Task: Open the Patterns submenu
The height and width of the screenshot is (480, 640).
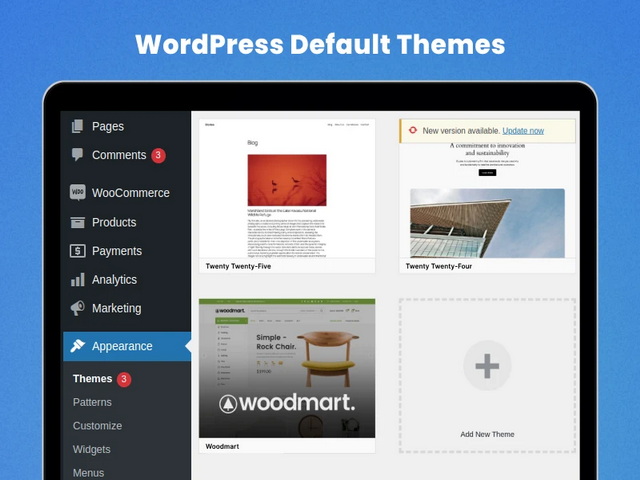Action: click(92, 402)
